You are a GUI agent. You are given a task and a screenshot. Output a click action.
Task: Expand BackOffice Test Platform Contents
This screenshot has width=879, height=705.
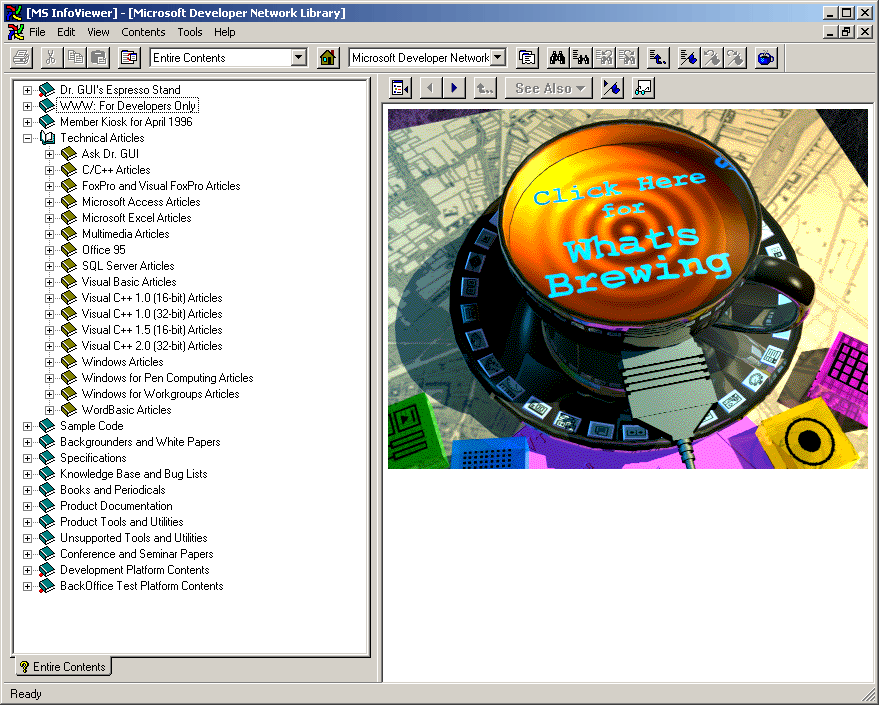point(27,586)
